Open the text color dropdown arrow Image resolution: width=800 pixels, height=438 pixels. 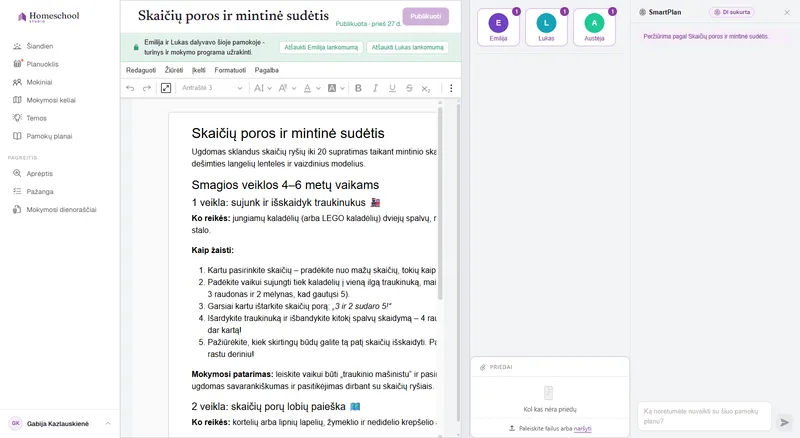pyautogui.click(x=318, y=88)
